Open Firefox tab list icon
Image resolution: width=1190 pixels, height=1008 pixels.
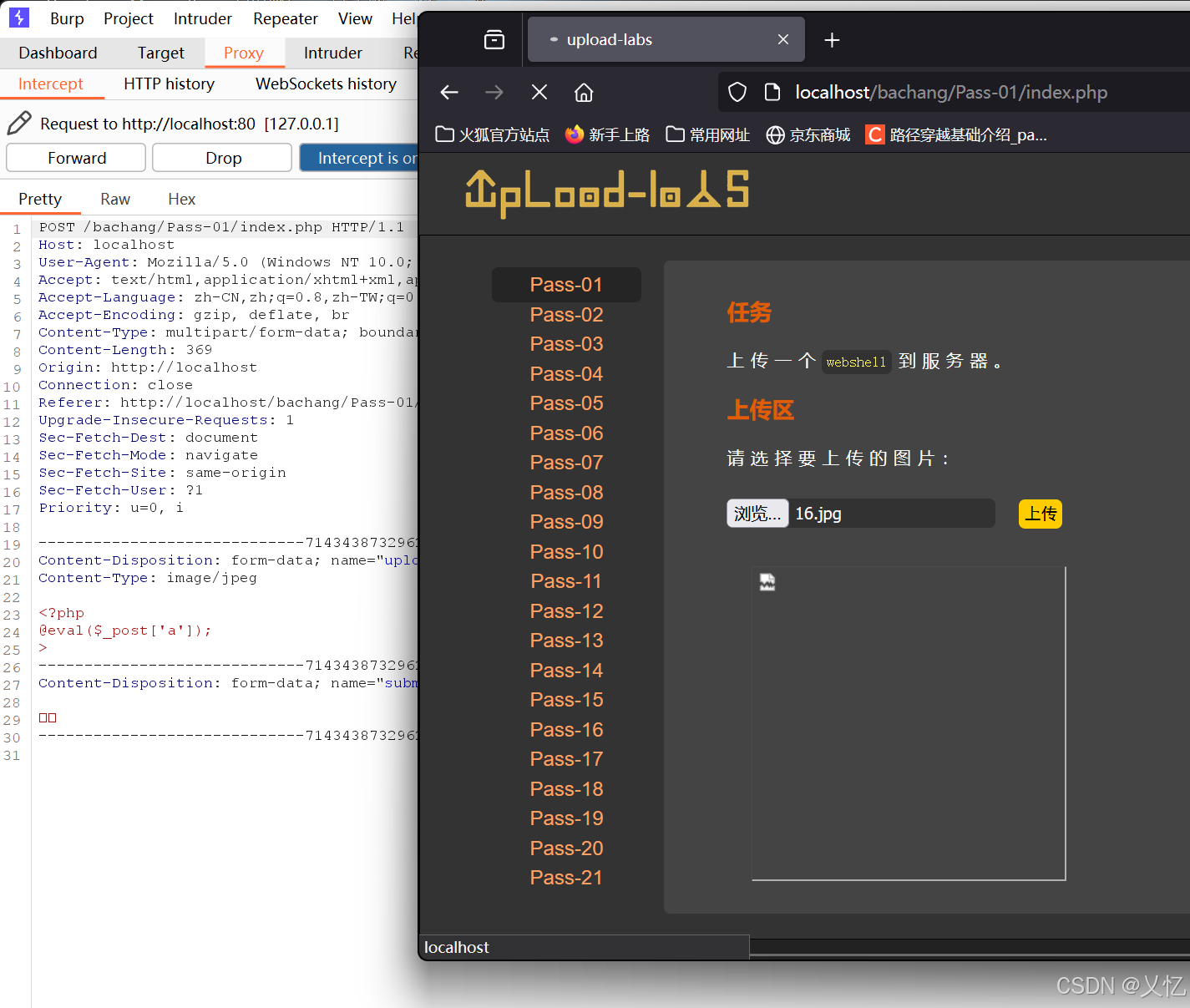494,39
